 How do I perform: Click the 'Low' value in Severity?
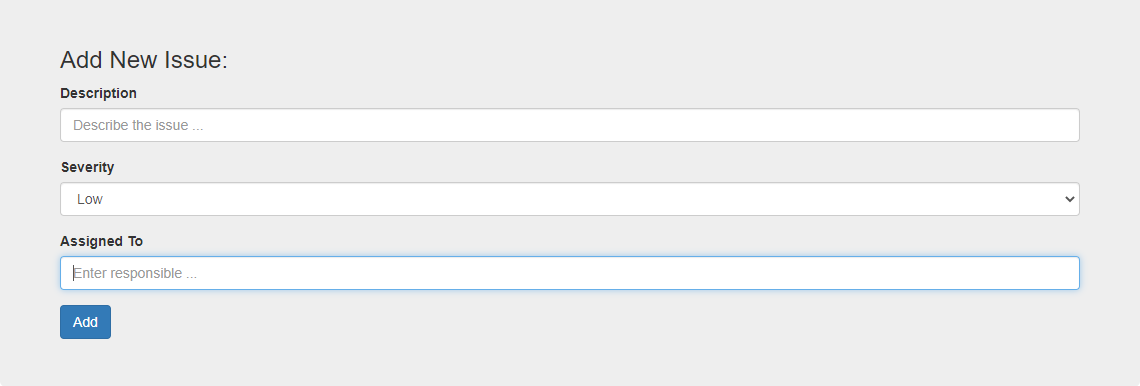coord(89,199)
